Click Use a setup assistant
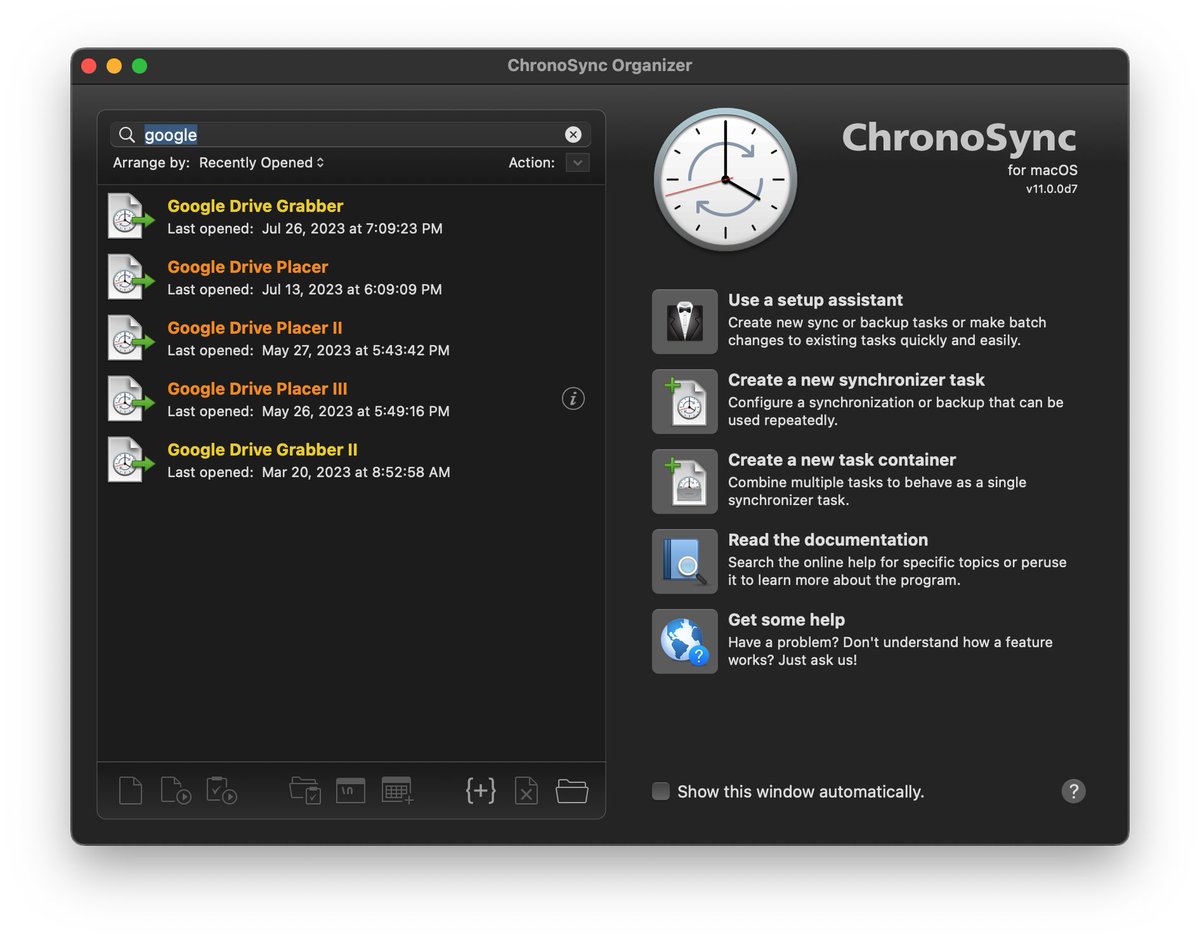Viewport: 1200px width, 939px height. coord(815,300)
